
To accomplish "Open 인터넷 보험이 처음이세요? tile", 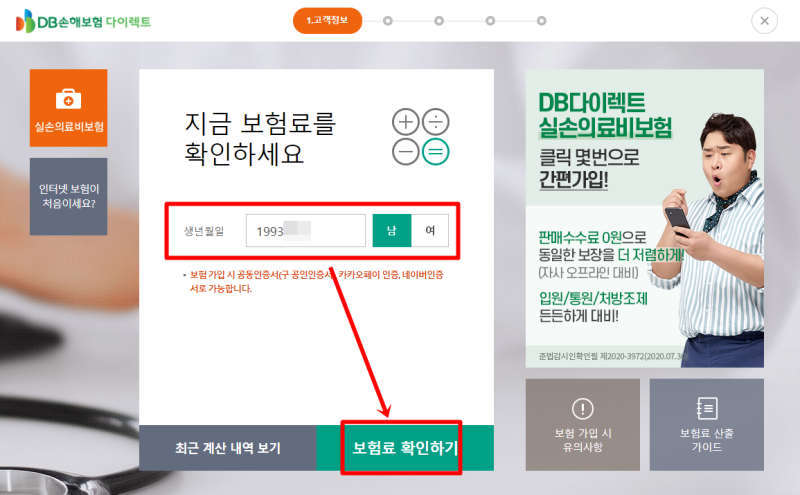I will point(68,196).
